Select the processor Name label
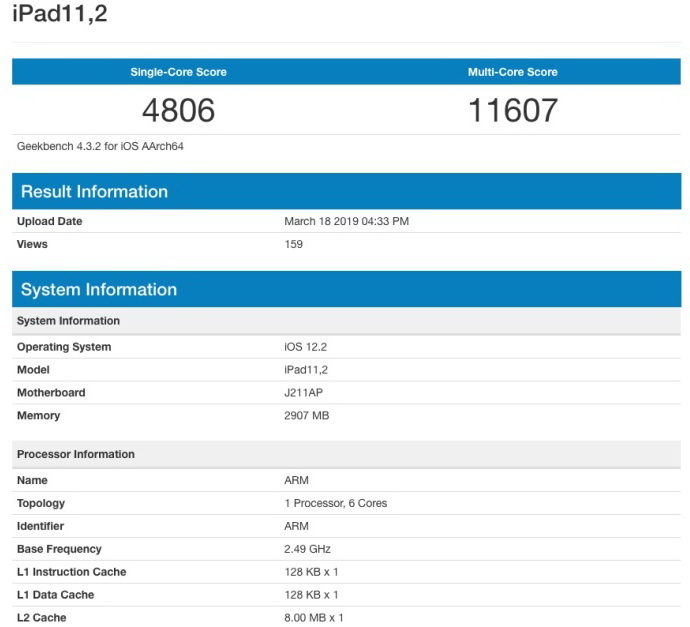The width and height of the screenshot is (690, 627). 32,480
